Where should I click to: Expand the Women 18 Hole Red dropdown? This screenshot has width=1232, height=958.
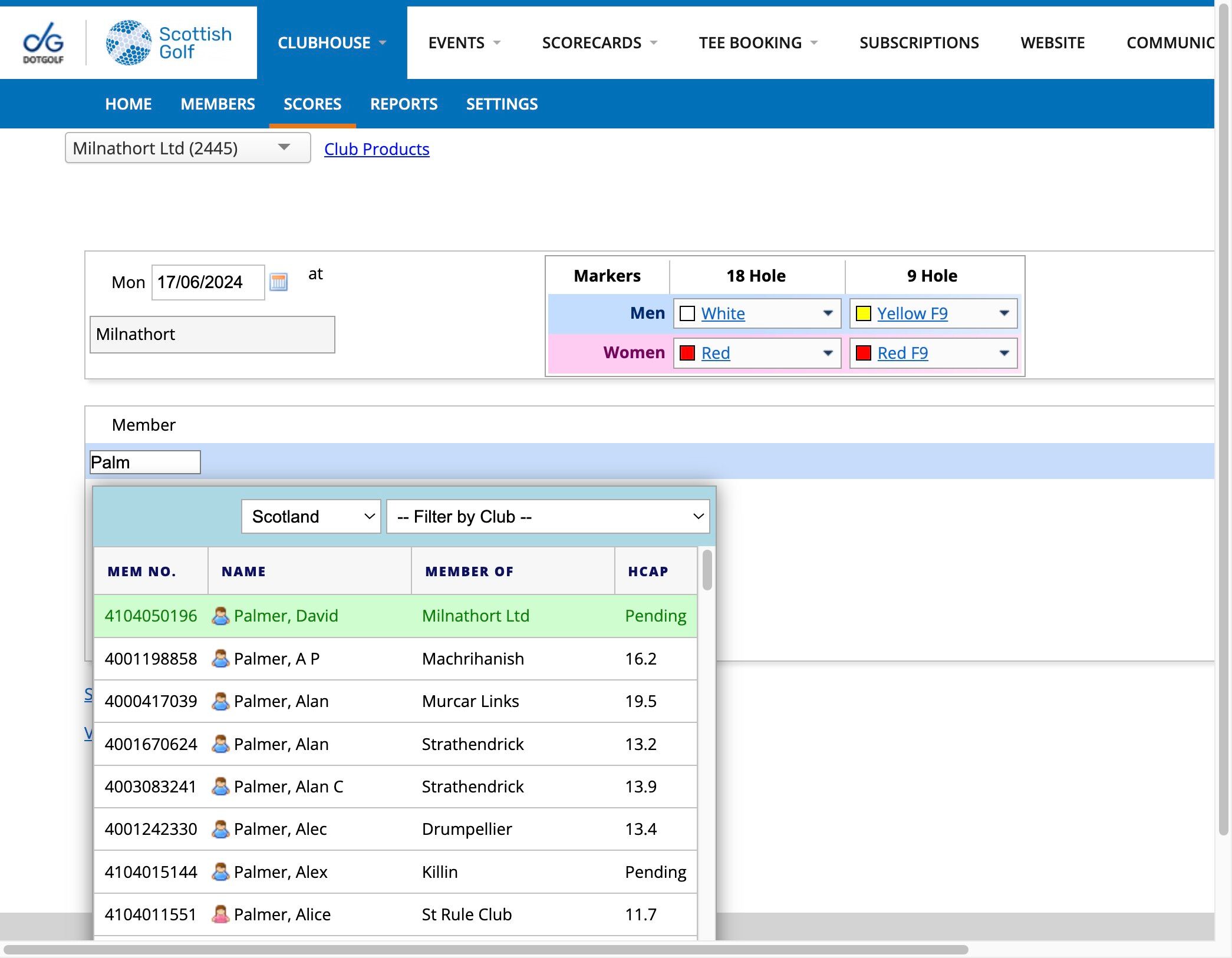[828, 353]
